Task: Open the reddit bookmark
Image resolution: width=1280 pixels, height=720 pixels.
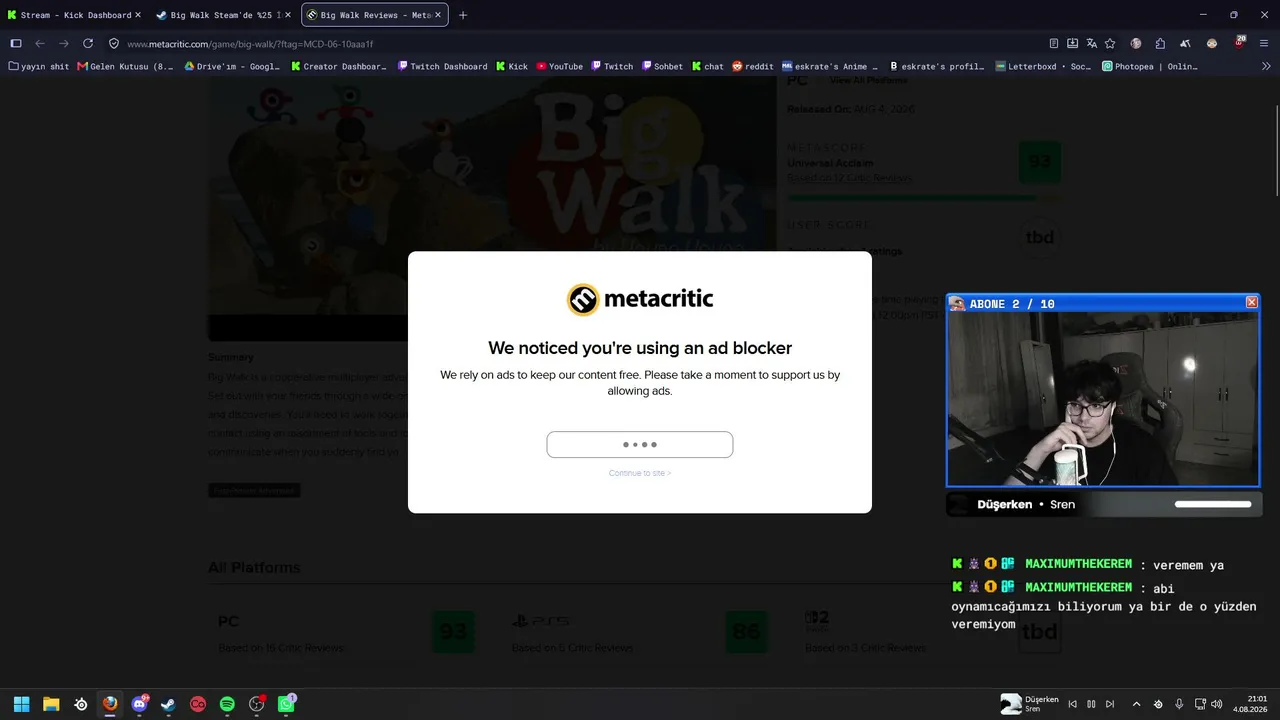Action: coord(753,67)
